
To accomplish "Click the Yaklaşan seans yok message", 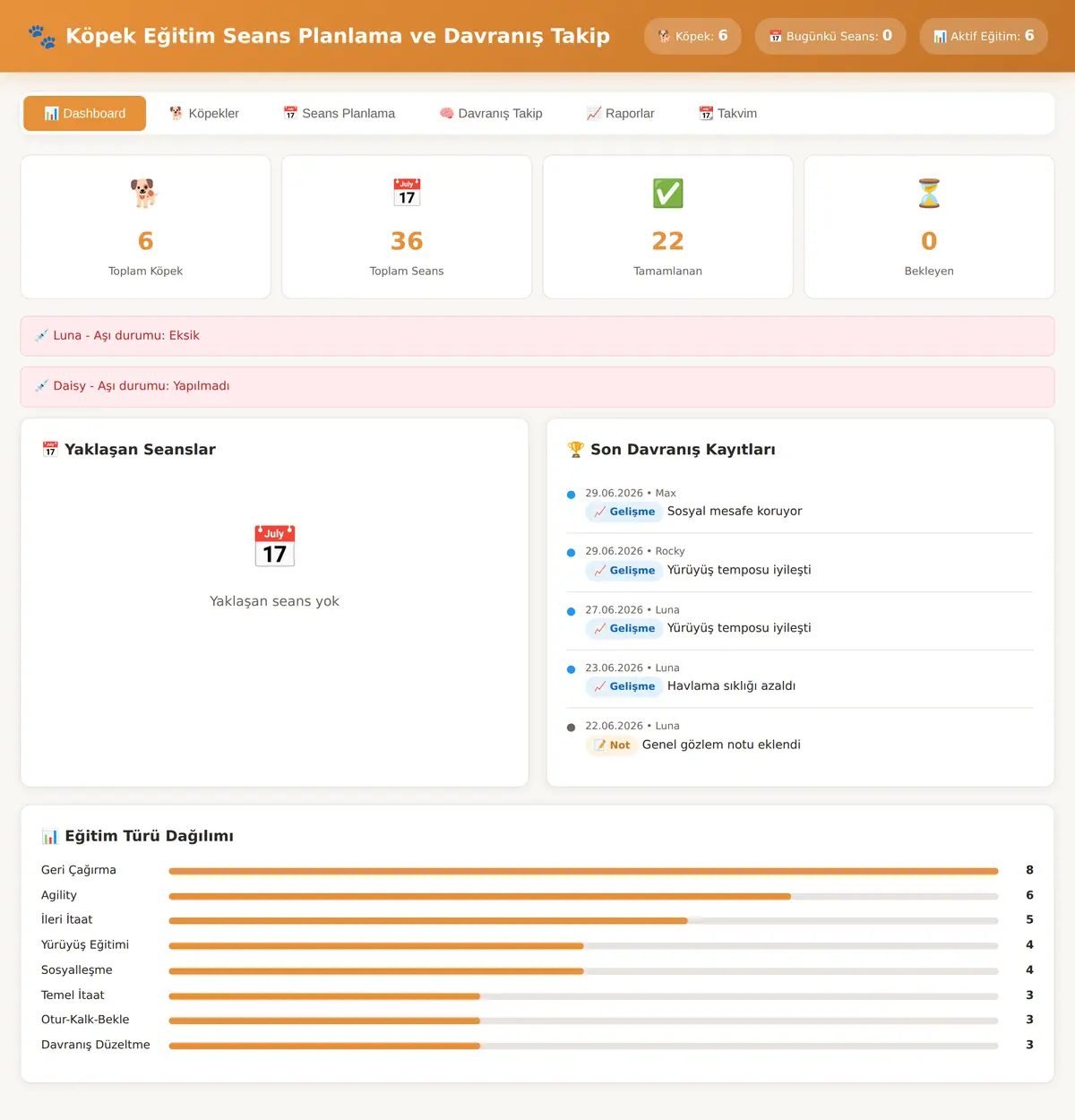I will [x=274, y=601].
